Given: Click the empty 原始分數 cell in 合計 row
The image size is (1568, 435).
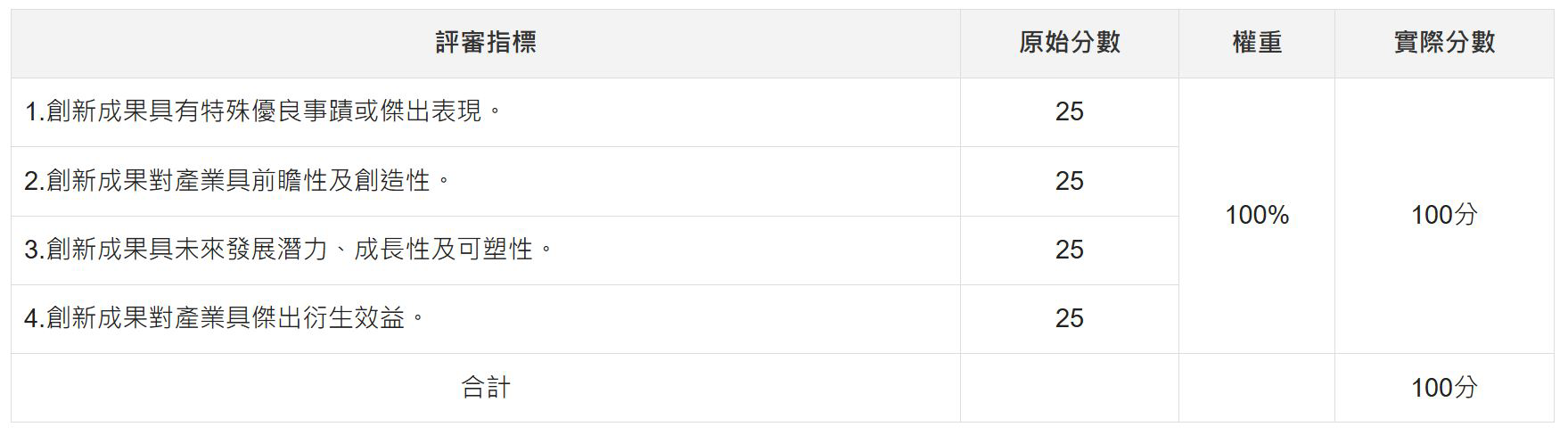Looking at the screenshot, I should coord(1070,388).
